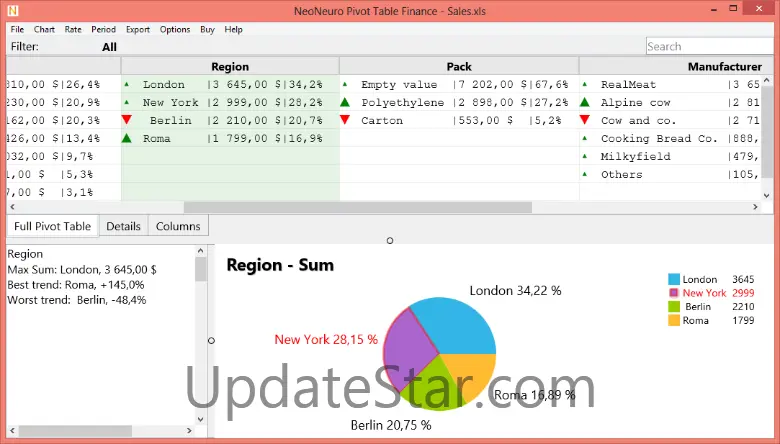Image resolution: width=780 pixels, height=444 pixels.
Task: Click the green up trend arrow beside London
Action: pyautogui.click(x=126, y=85)
